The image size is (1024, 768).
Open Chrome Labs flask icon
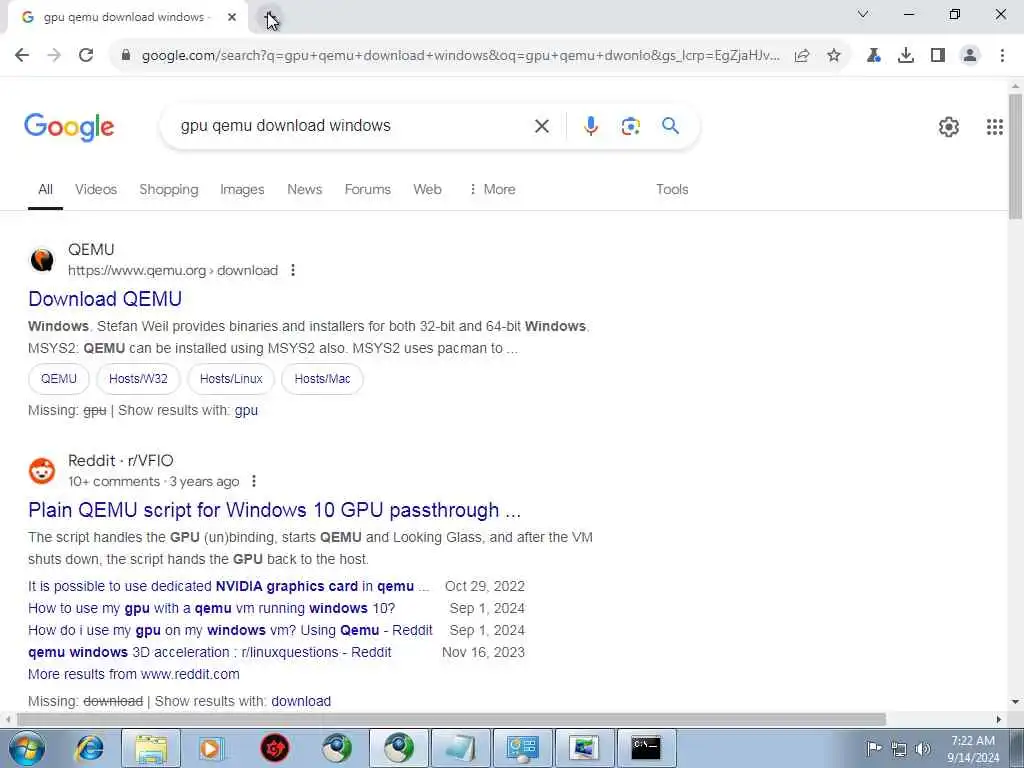click(x=874, y=56)
